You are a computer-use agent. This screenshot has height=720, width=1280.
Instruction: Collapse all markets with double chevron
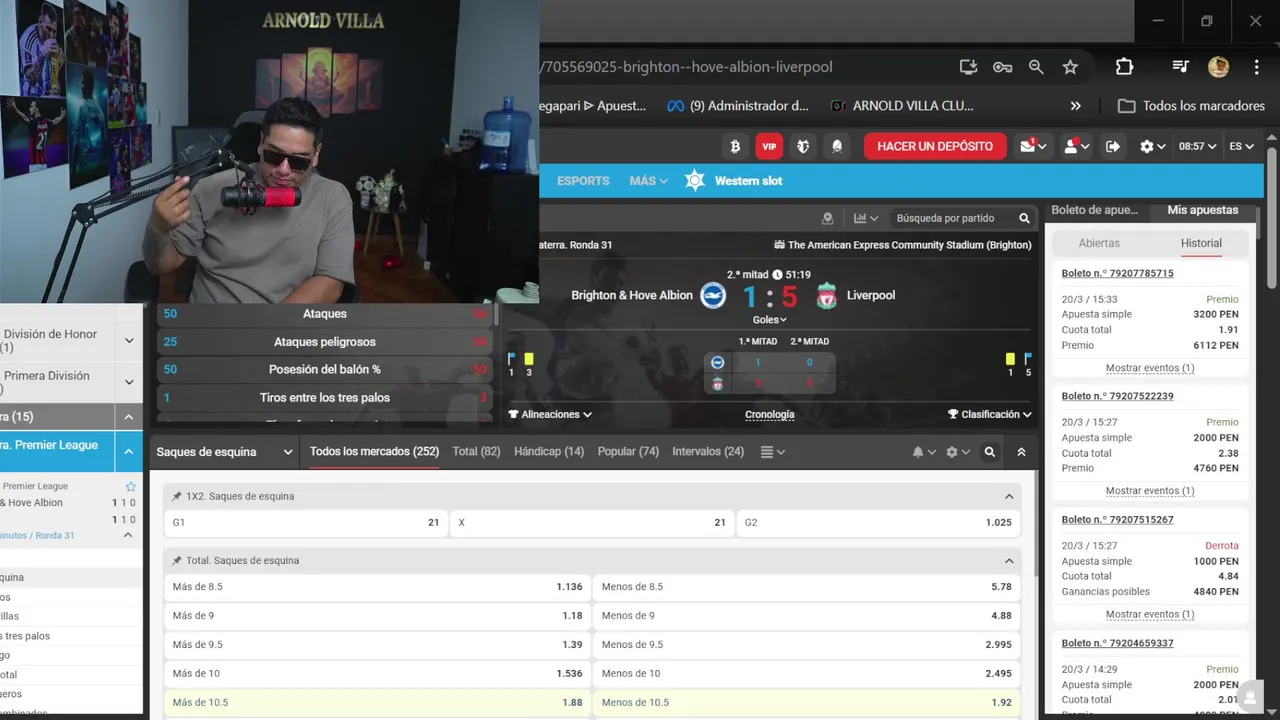tap(1021, 452)
